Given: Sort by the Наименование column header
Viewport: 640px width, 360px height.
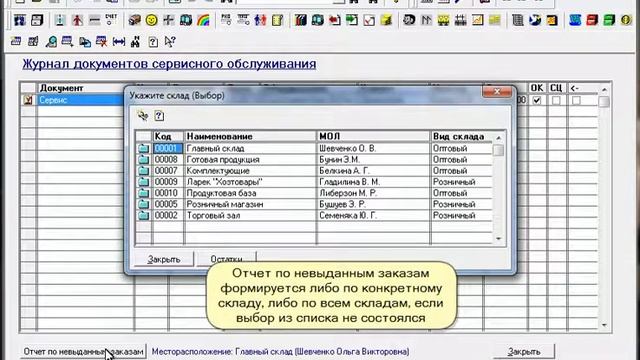Looking at the screenshot, I should (250, 136).
